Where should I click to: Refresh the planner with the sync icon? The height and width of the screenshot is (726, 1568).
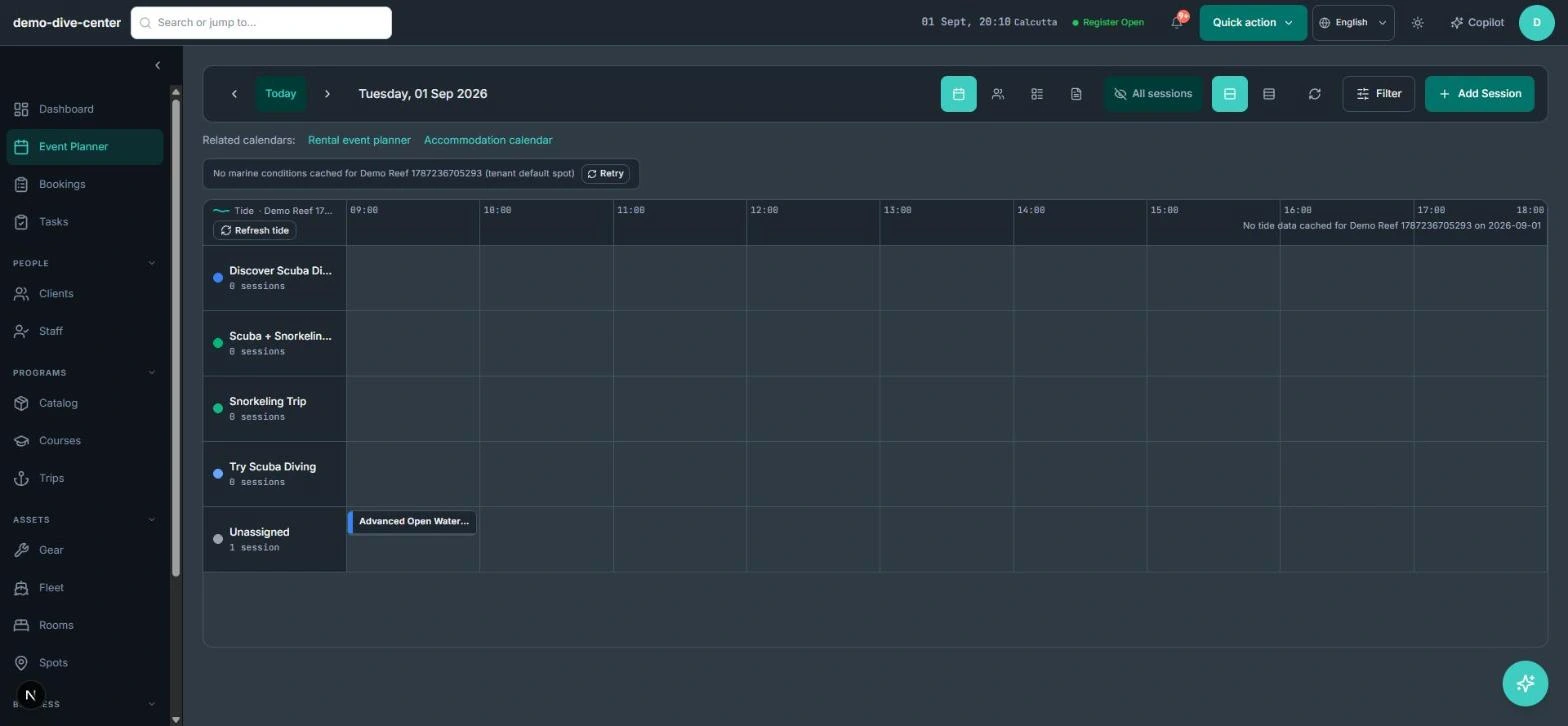pyautogui.click(x=1314, y=94)
